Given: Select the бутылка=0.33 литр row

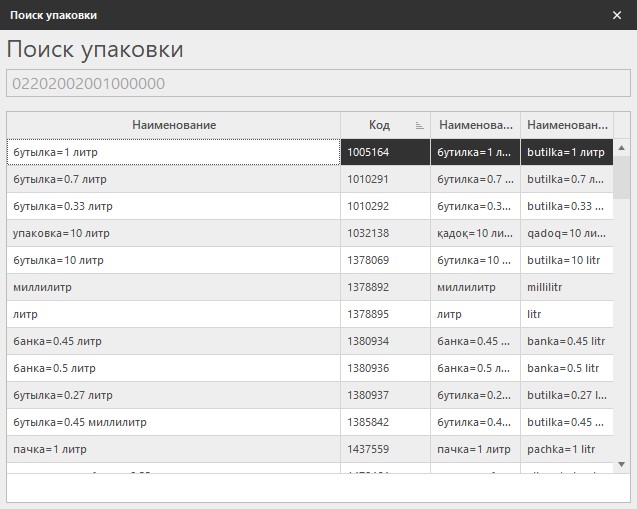Looking at the screenshot, I should tap(174, 207).
